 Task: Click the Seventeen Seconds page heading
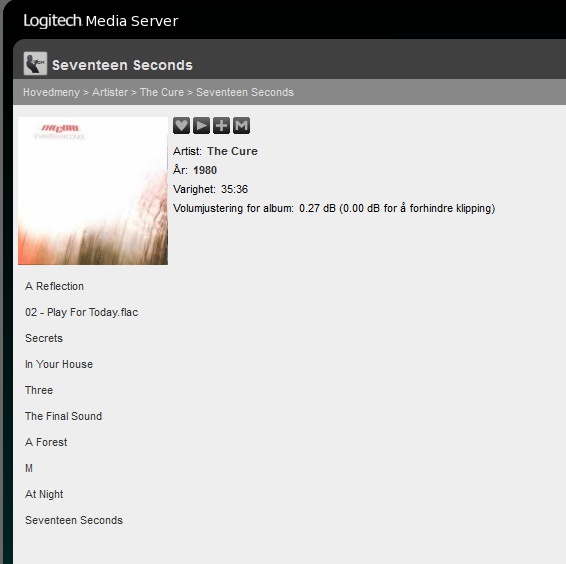[x=122, y=65]
